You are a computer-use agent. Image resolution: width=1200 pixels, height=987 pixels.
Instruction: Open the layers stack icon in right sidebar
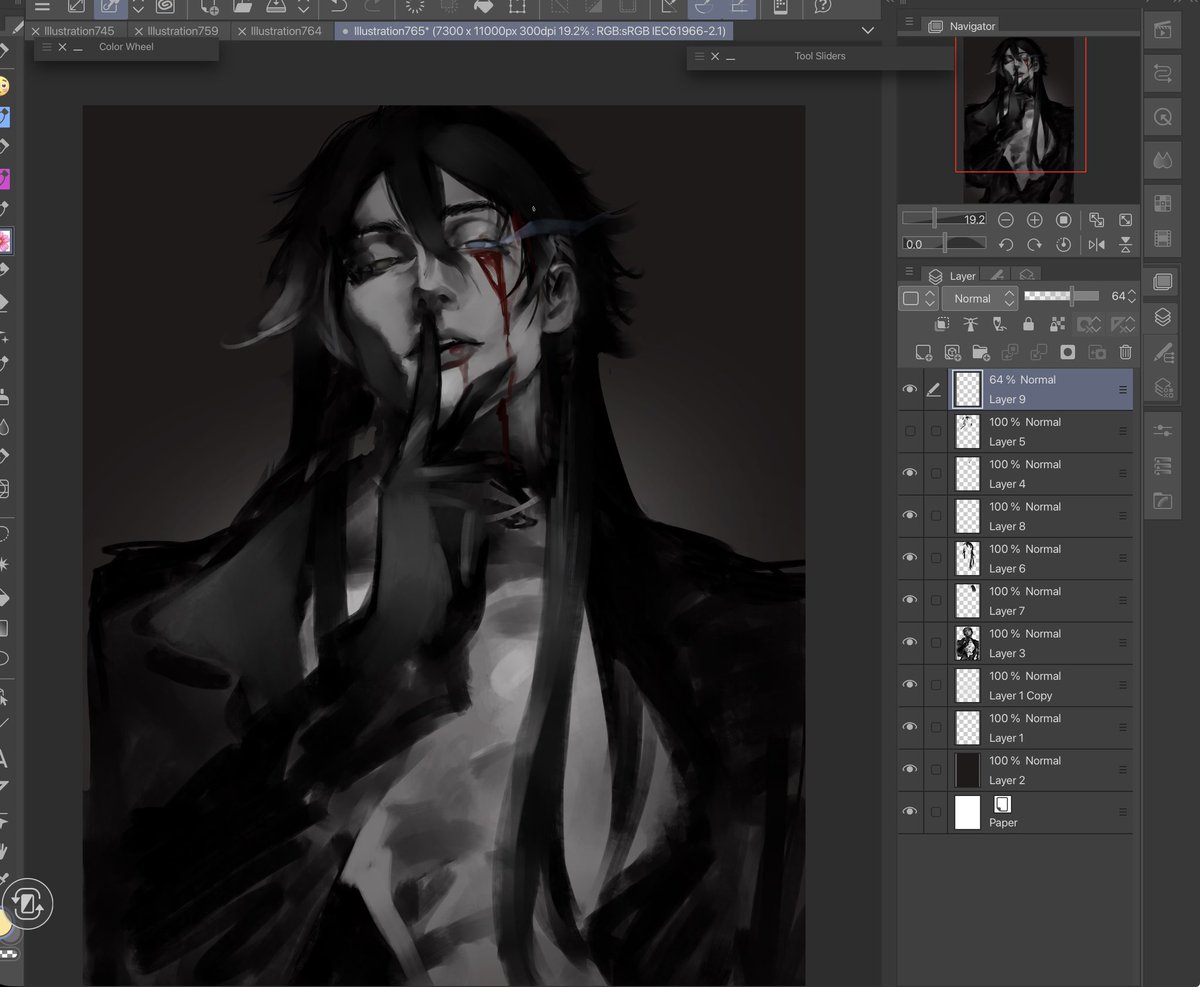(1162, 317)
